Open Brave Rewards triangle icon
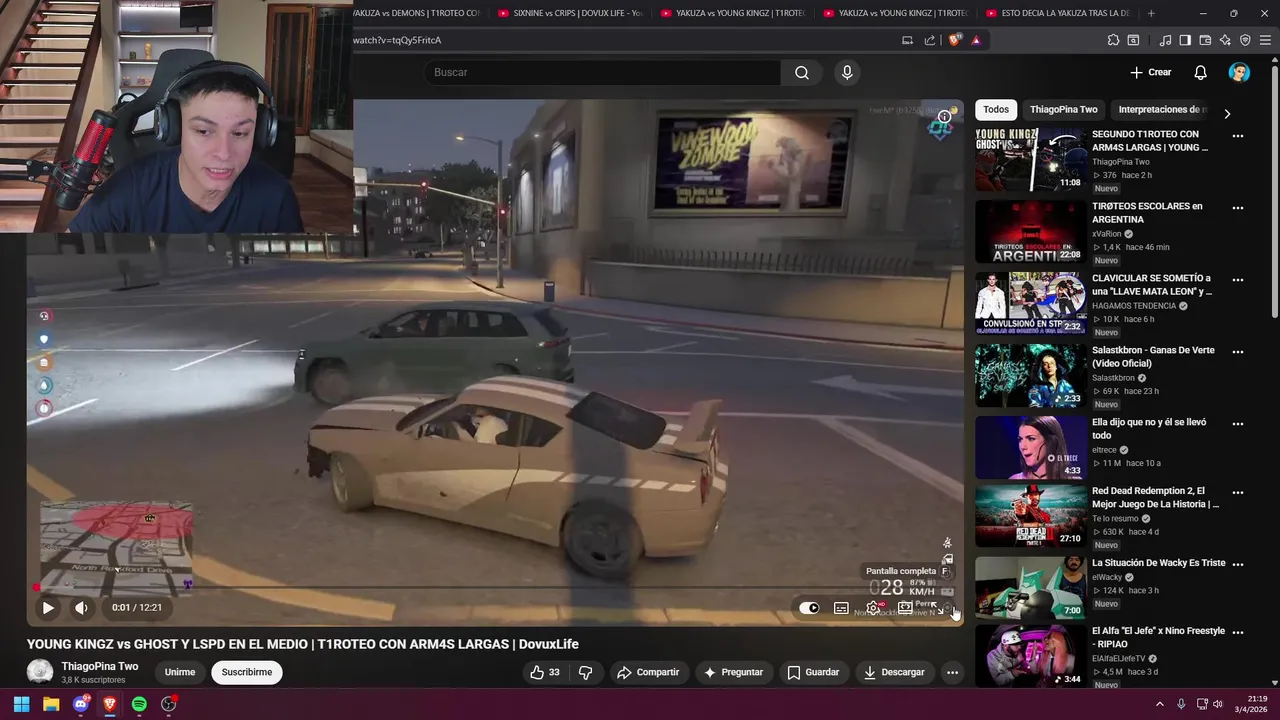The height and width of the screenshot is (720, 1280). pyautogui.click(x=976, y=40)
